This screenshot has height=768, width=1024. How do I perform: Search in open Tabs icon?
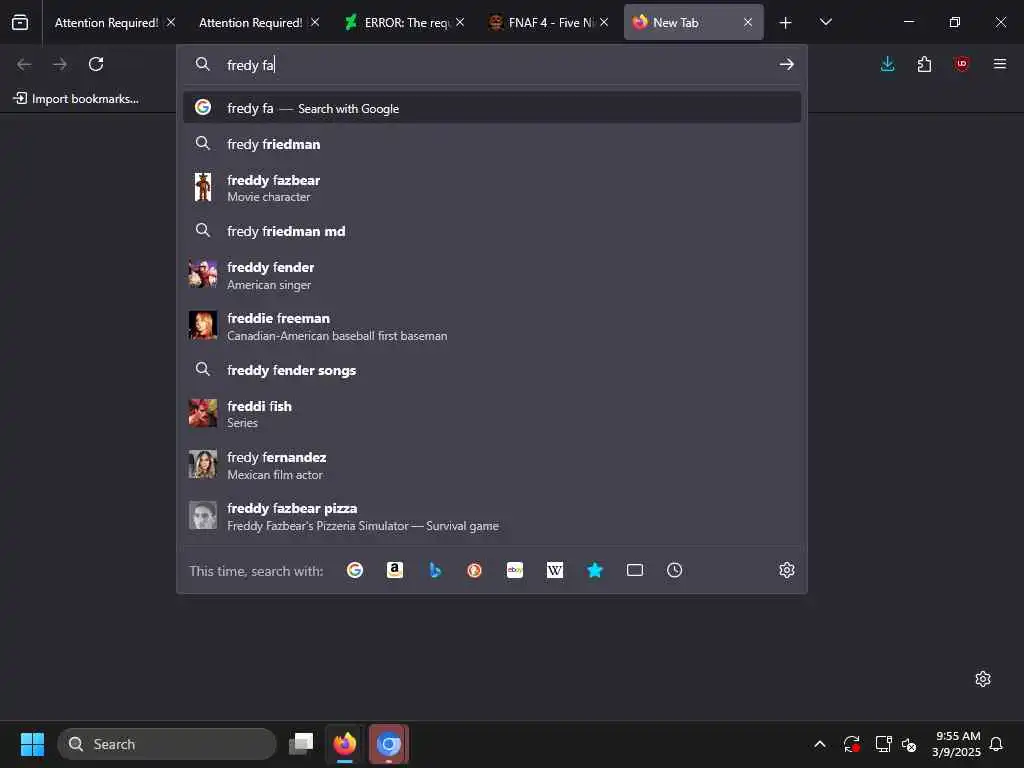635,570
